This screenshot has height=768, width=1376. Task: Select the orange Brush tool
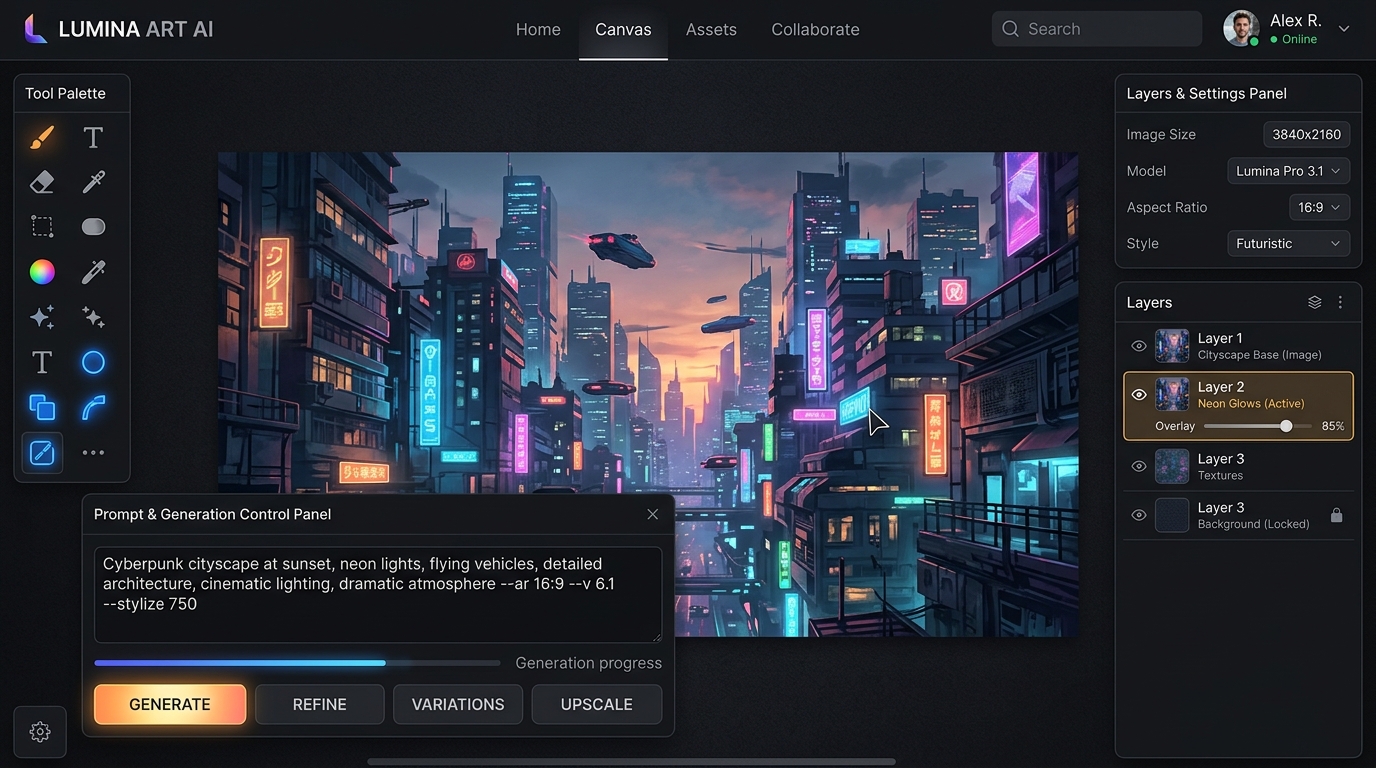tap(42, 137)
